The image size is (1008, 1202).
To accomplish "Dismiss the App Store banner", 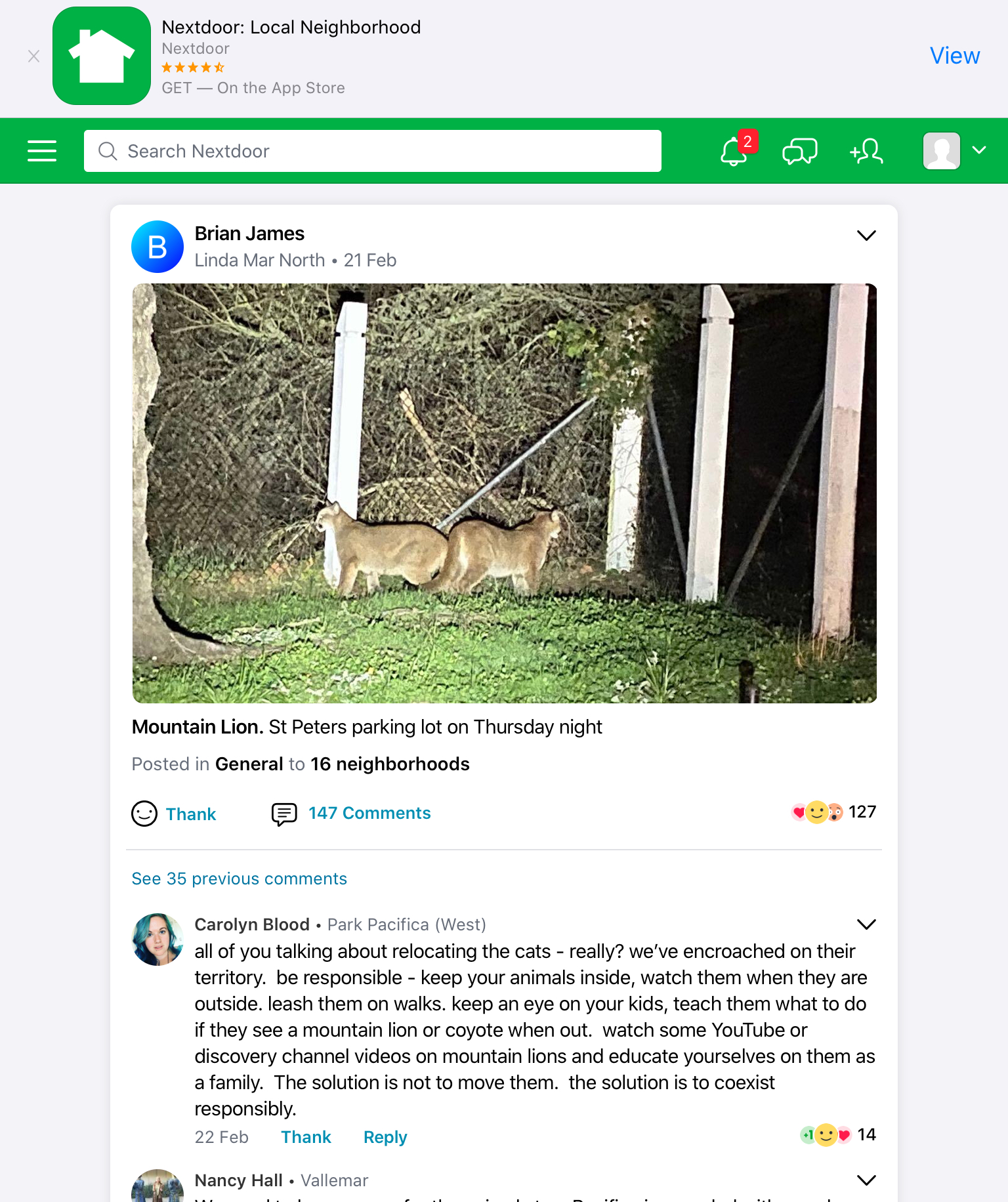I will tap(34, 56).
